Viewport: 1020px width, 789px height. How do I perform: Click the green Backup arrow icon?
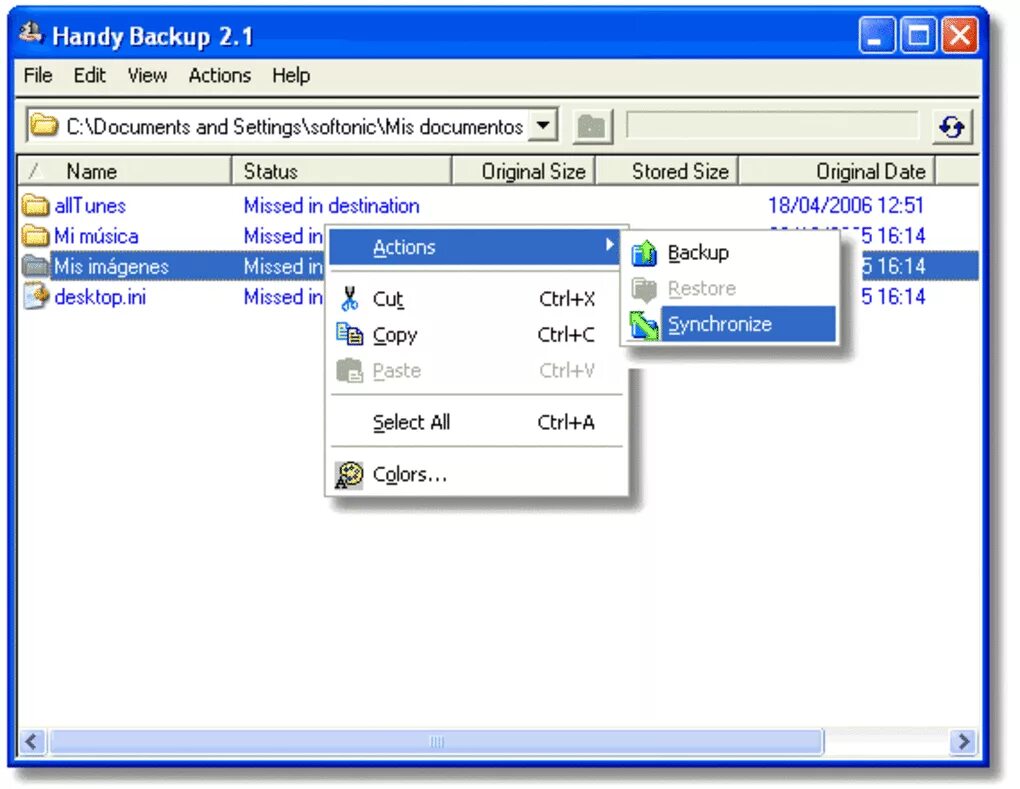pyautogui.click(x=644, y=253)
